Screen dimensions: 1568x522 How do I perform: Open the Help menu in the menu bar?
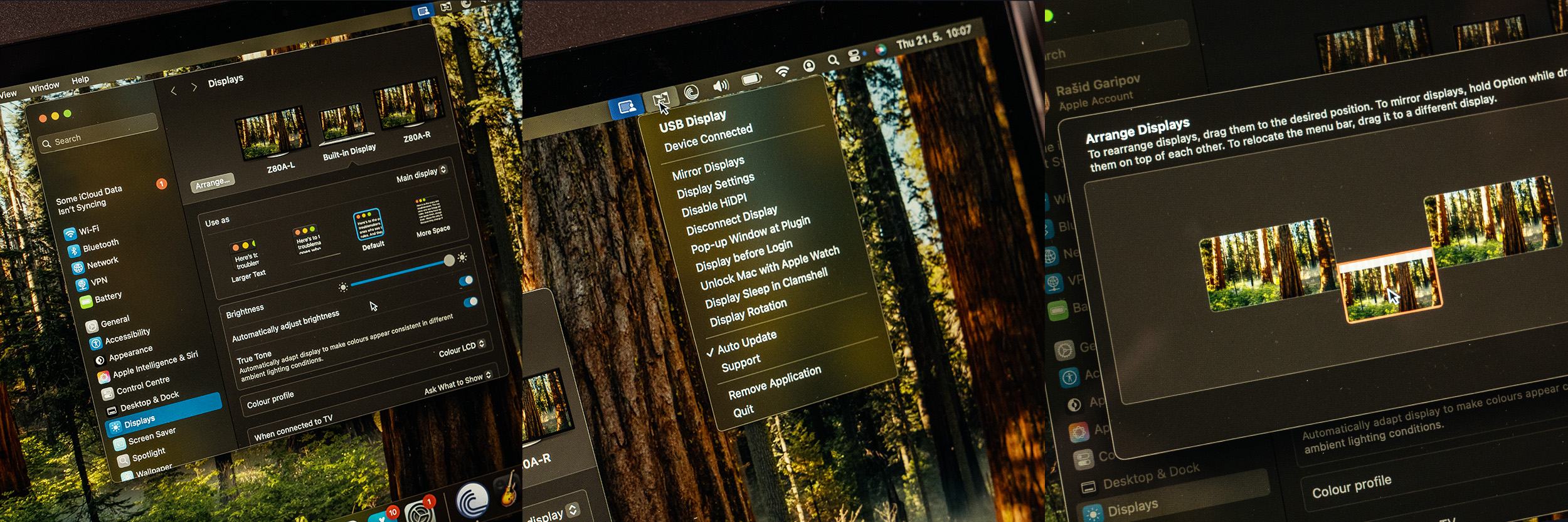[x=80, y=80]
